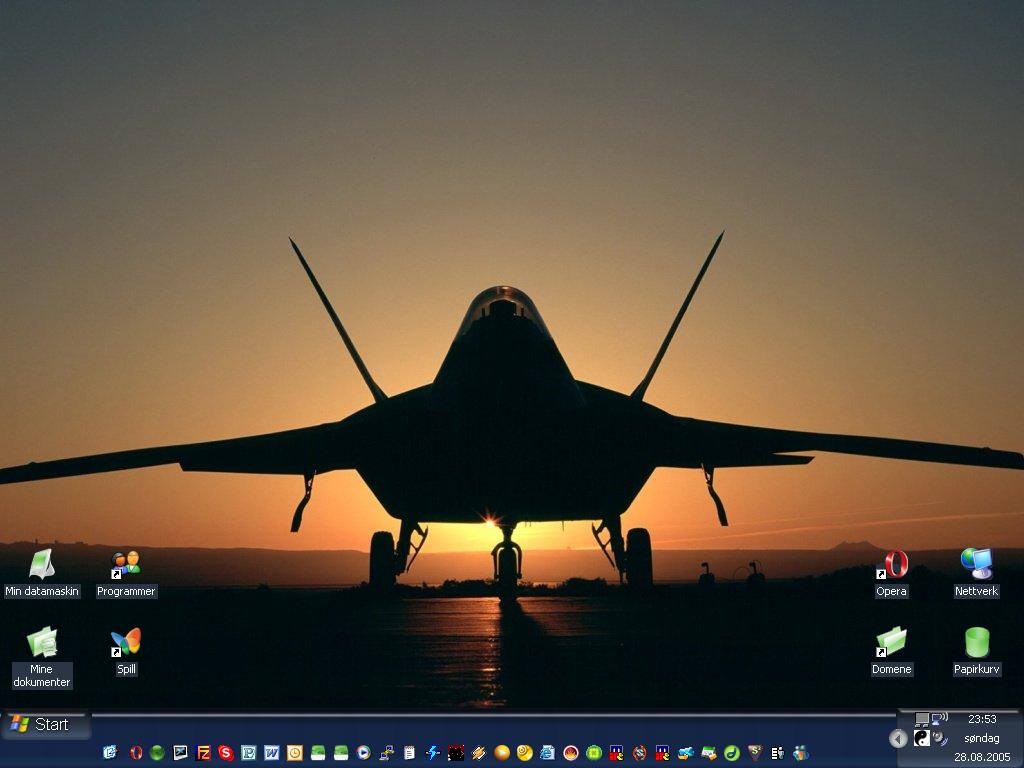
Task: Launch Windows Media Player from quick launch
Action: tap(364, 752)
